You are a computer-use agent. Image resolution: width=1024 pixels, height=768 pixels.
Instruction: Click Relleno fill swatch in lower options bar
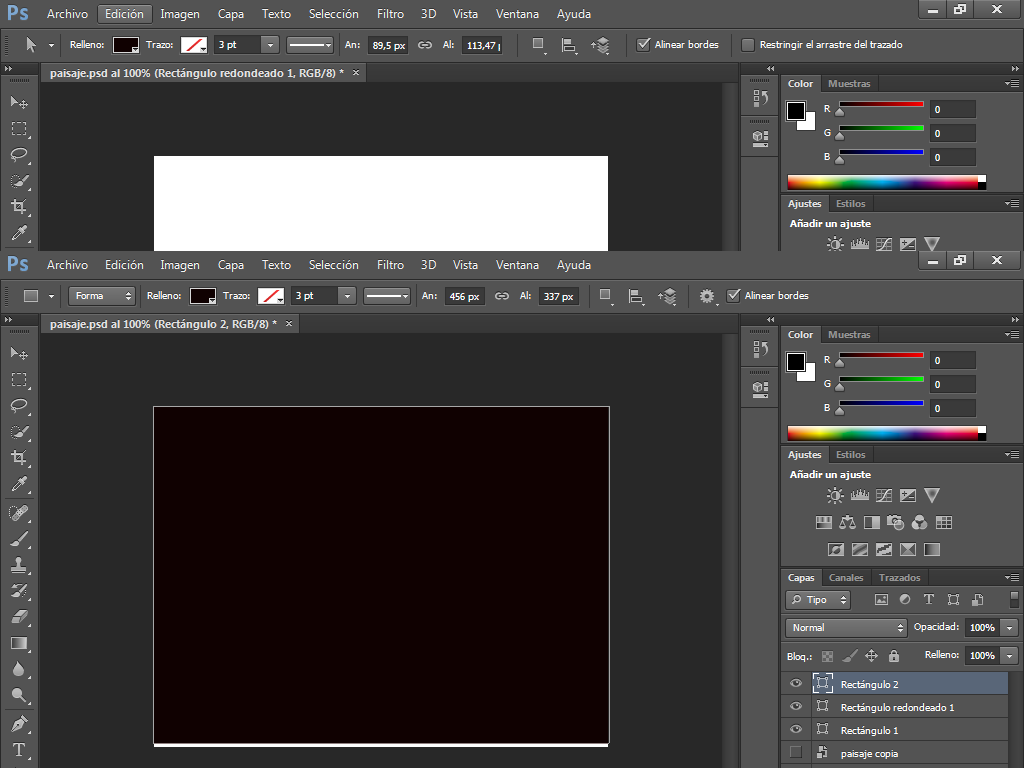(x=202, y=296)
